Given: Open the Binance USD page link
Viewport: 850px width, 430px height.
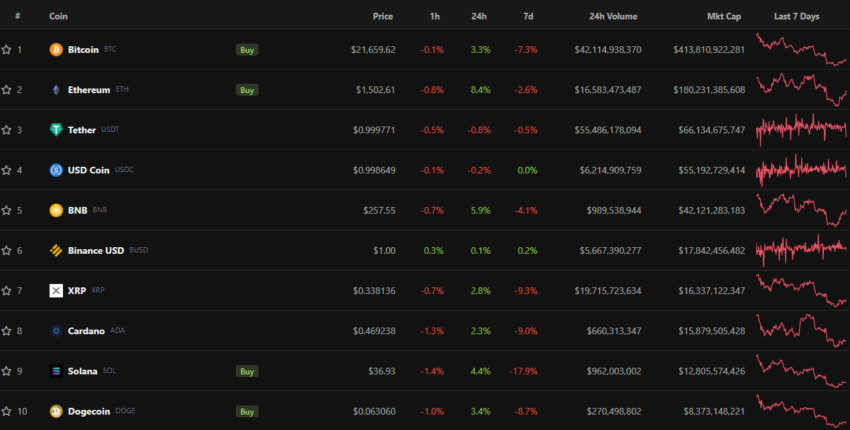Looking at the screenshot, I should [x=96, y=250].
